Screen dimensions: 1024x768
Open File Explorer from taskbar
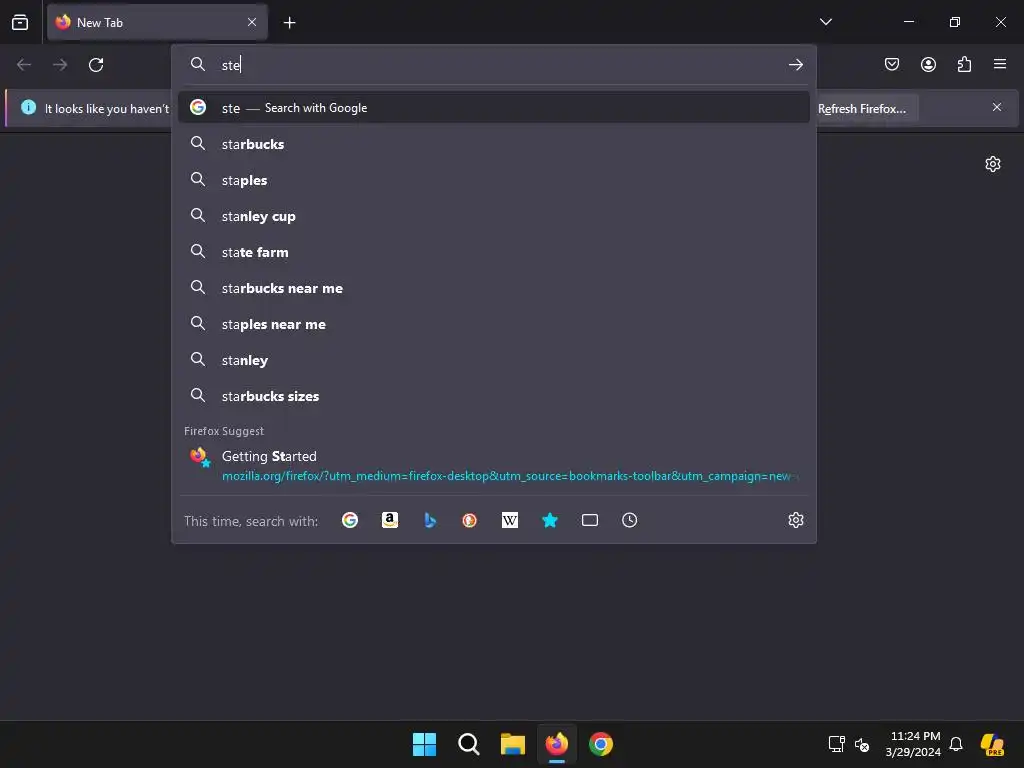[513, 744]
